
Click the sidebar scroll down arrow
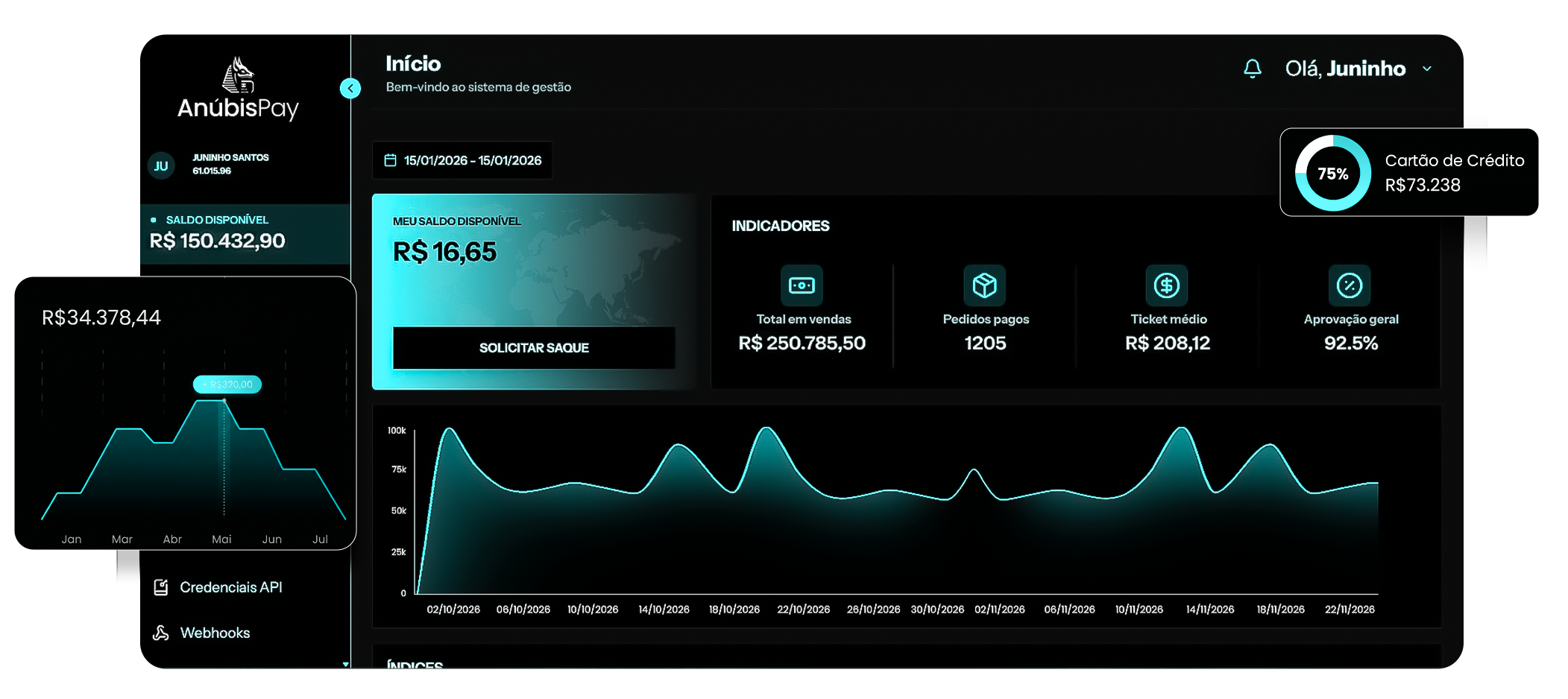[345, 664]
